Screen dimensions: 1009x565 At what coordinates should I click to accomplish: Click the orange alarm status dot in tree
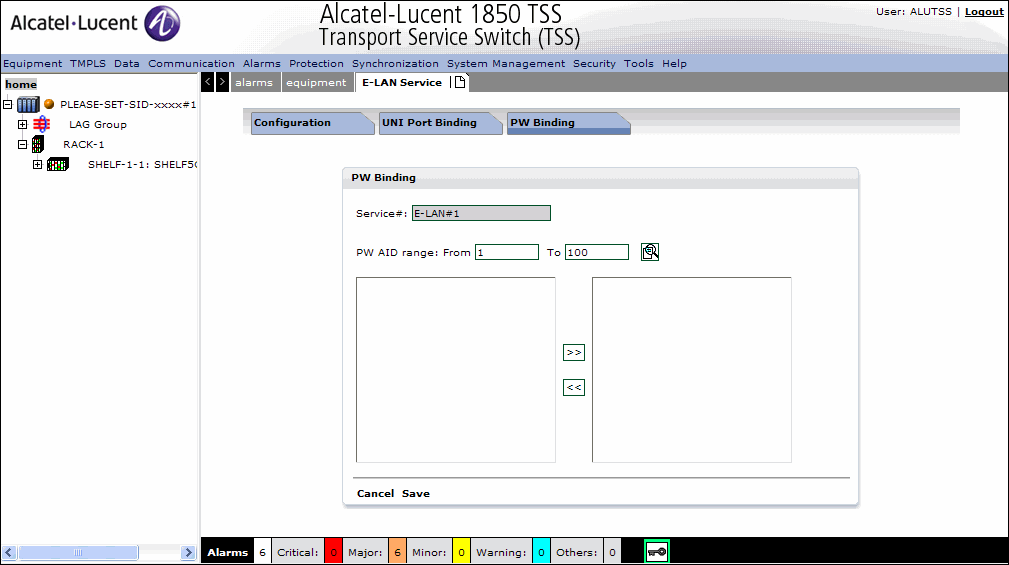[x=49, y=104]
